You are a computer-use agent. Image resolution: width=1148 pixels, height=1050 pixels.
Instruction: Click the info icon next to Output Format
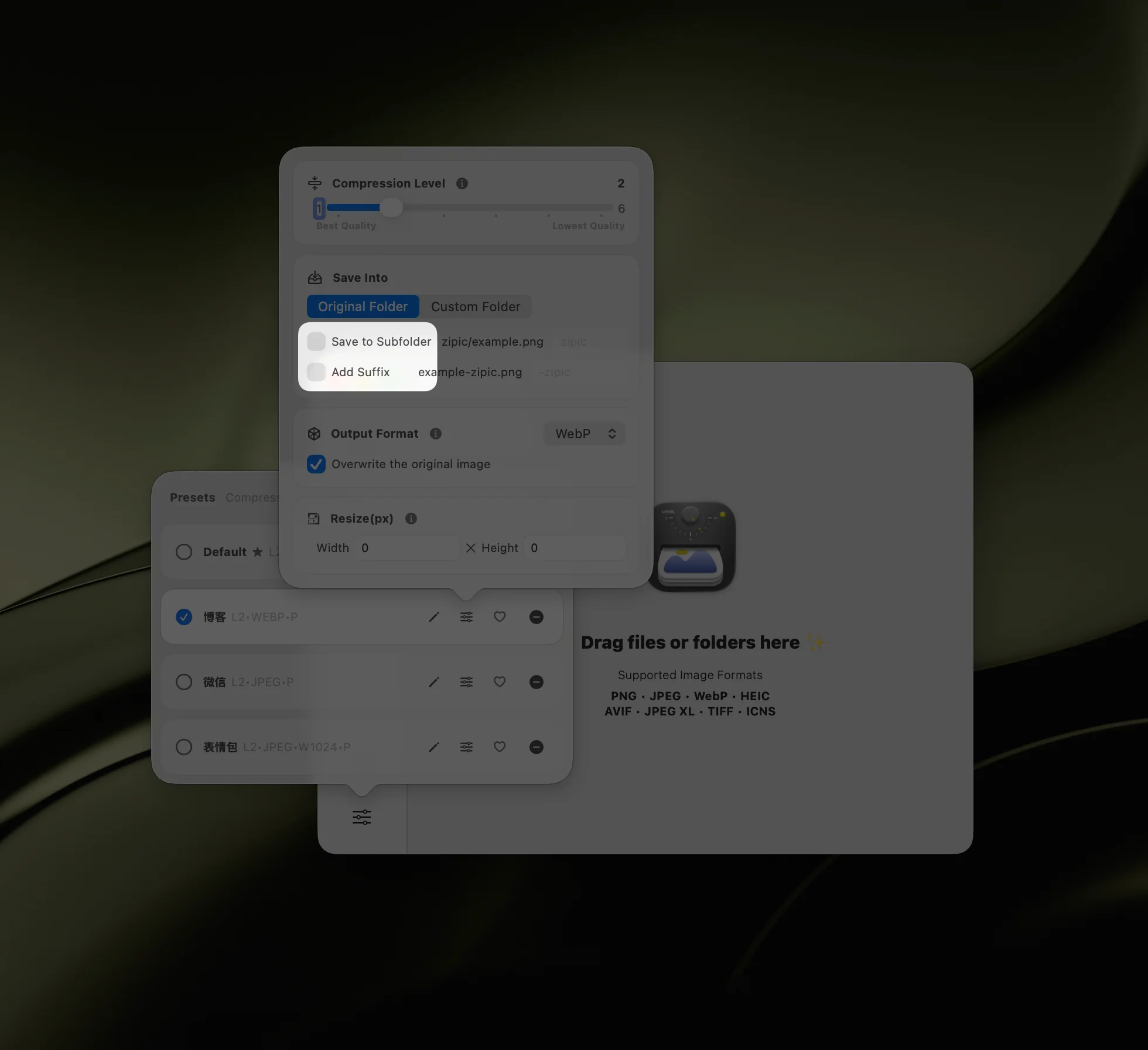[436, 434]
